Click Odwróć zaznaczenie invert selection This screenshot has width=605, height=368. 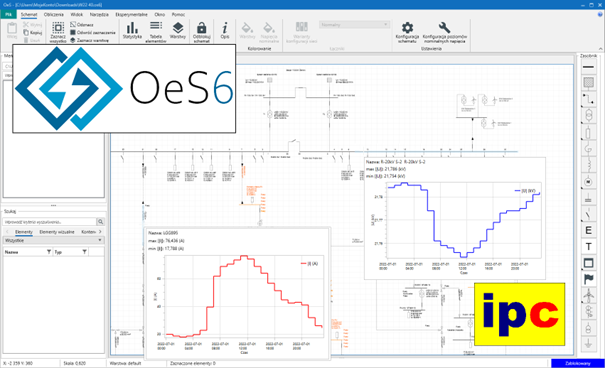[x=93, y=32]
